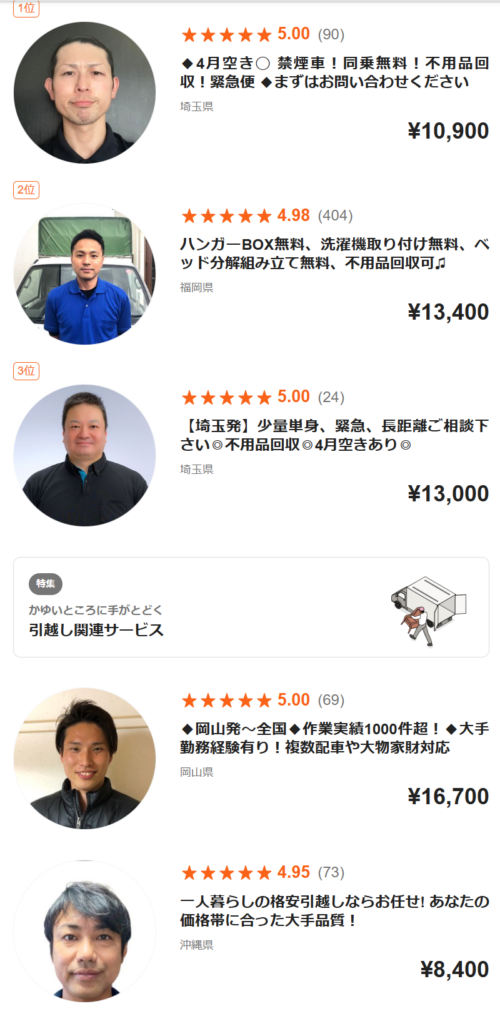Open the 1位 ranked mover's profile photo
The width and height of the screenshot is (500, 1024).
tap(85, 93)
